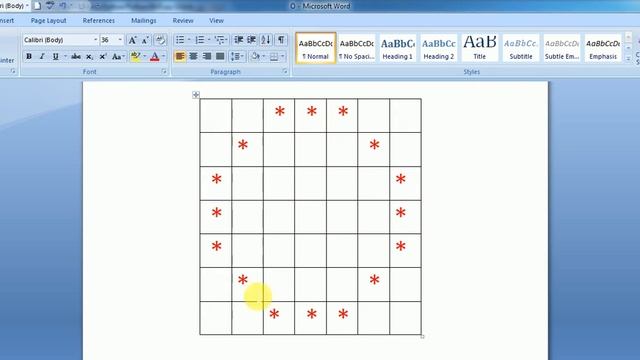Start a numbered list
Viewport: 640px width, 360px height.
(200, 40)
